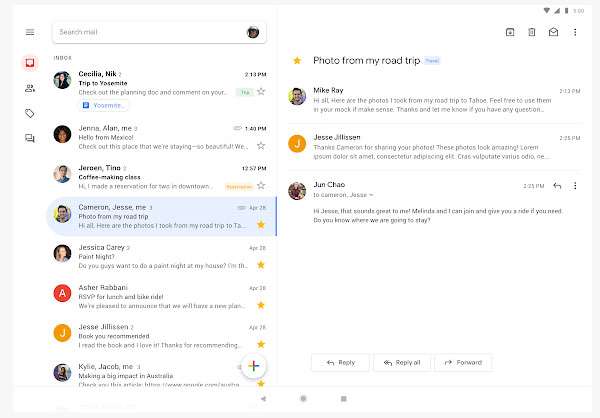Unstar the RSVP for lunch email
Image resolution: width=600 pixels, height=418 pixels.
pyautogui.click(x=261, y=305)
